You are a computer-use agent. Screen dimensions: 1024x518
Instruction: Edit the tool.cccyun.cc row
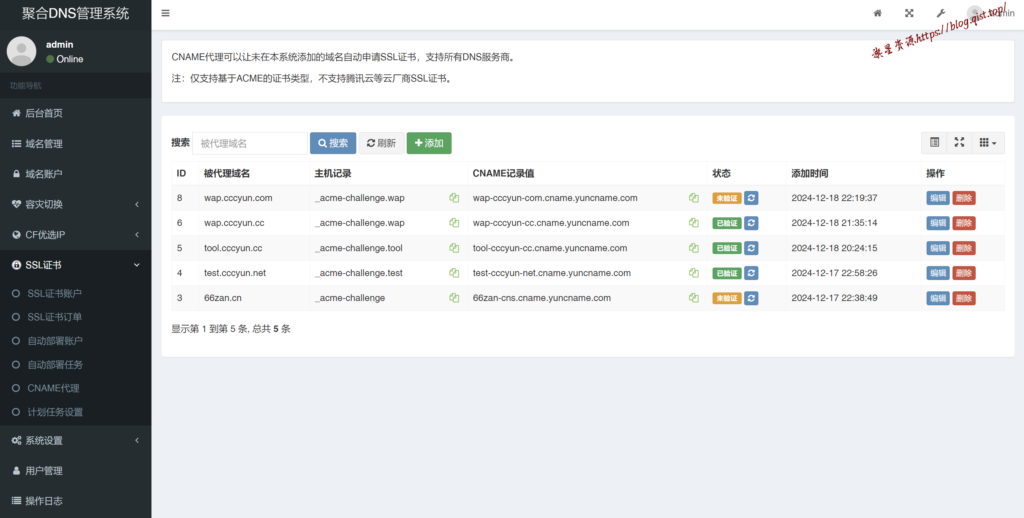937,248
